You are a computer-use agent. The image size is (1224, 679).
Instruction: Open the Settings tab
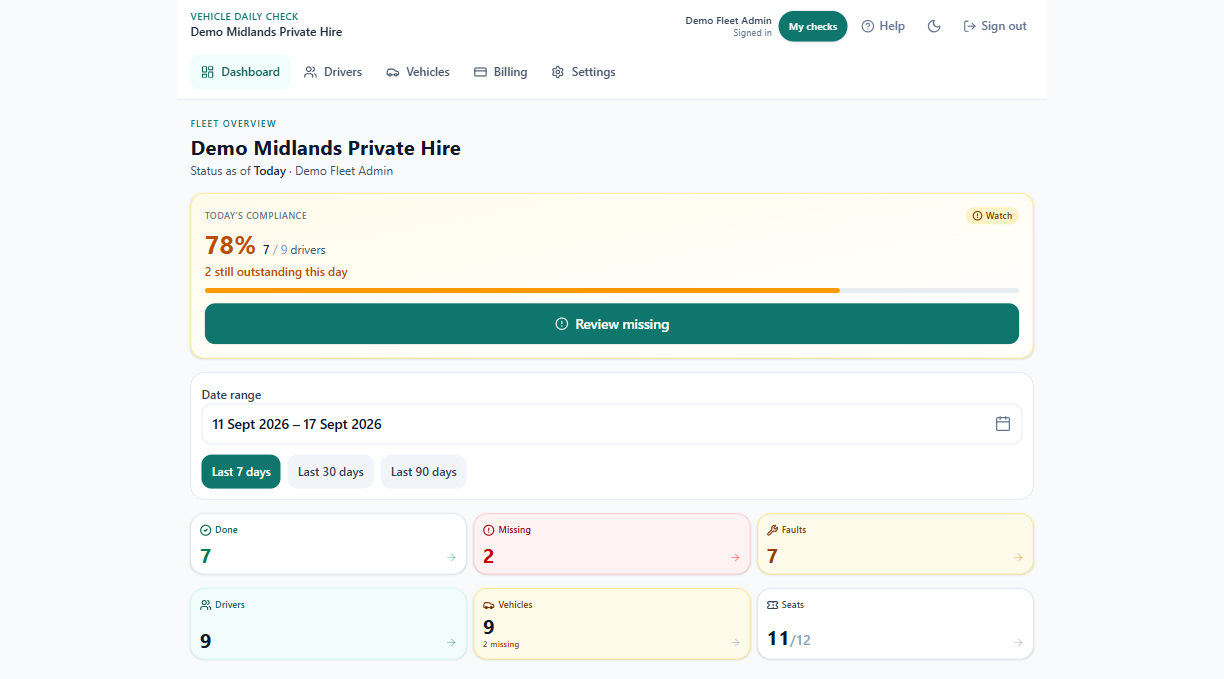click(x=583, y=72)
